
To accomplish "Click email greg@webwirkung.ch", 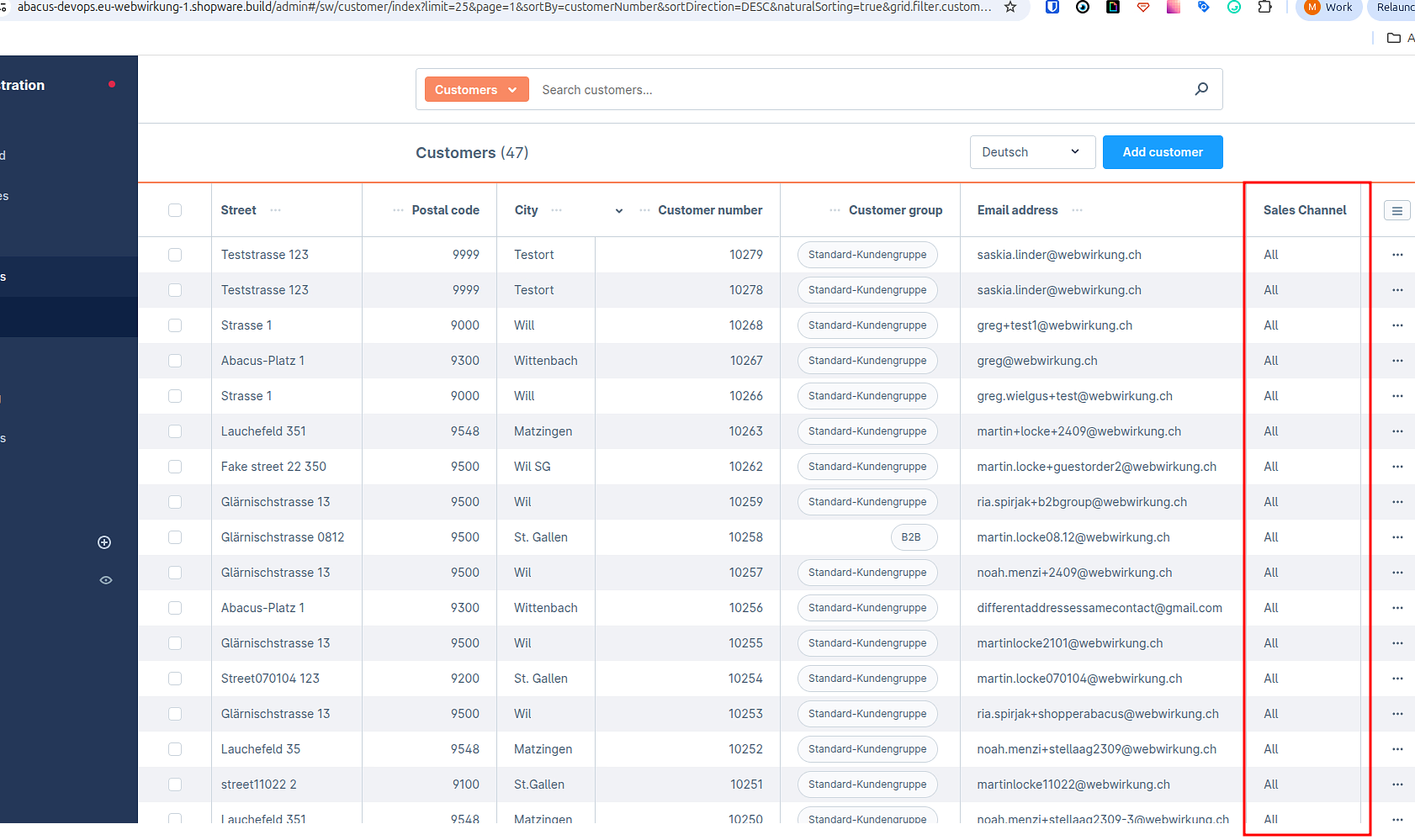I will pos(1037,361).
